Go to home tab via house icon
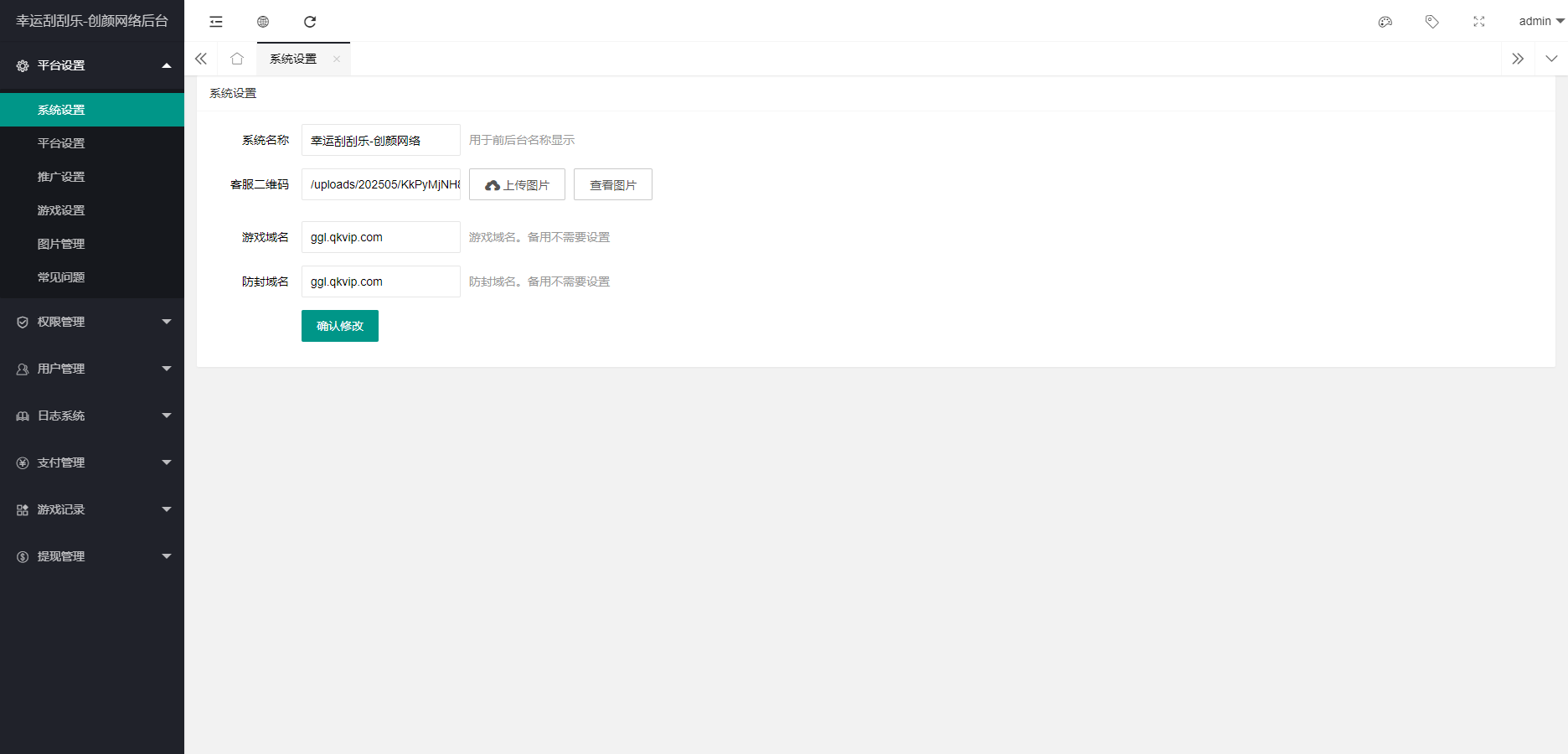Viewport: 1568px width, 754px height. [237, 59]
